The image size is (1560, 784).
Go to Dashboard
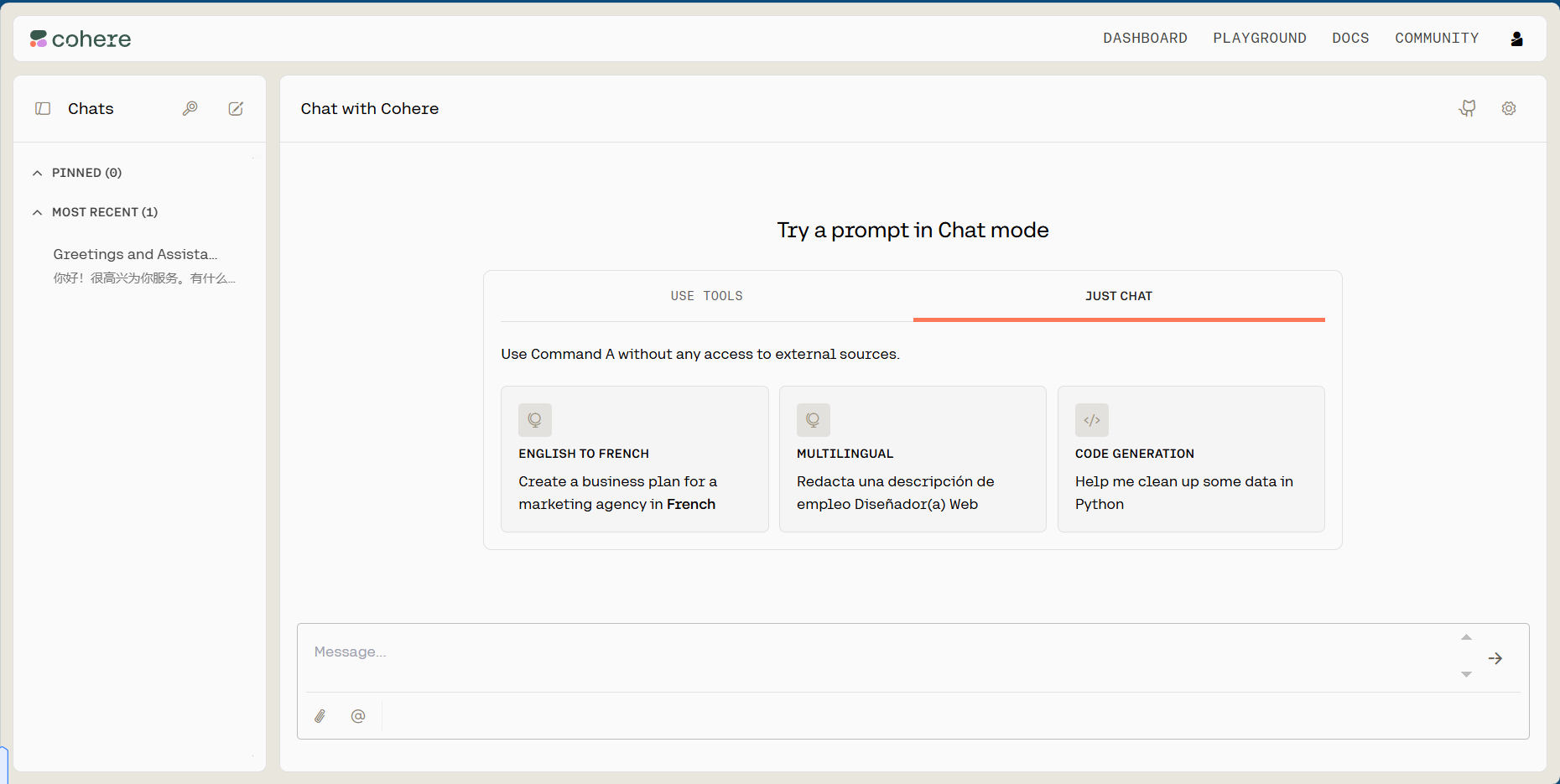[x=1145, y=39]
